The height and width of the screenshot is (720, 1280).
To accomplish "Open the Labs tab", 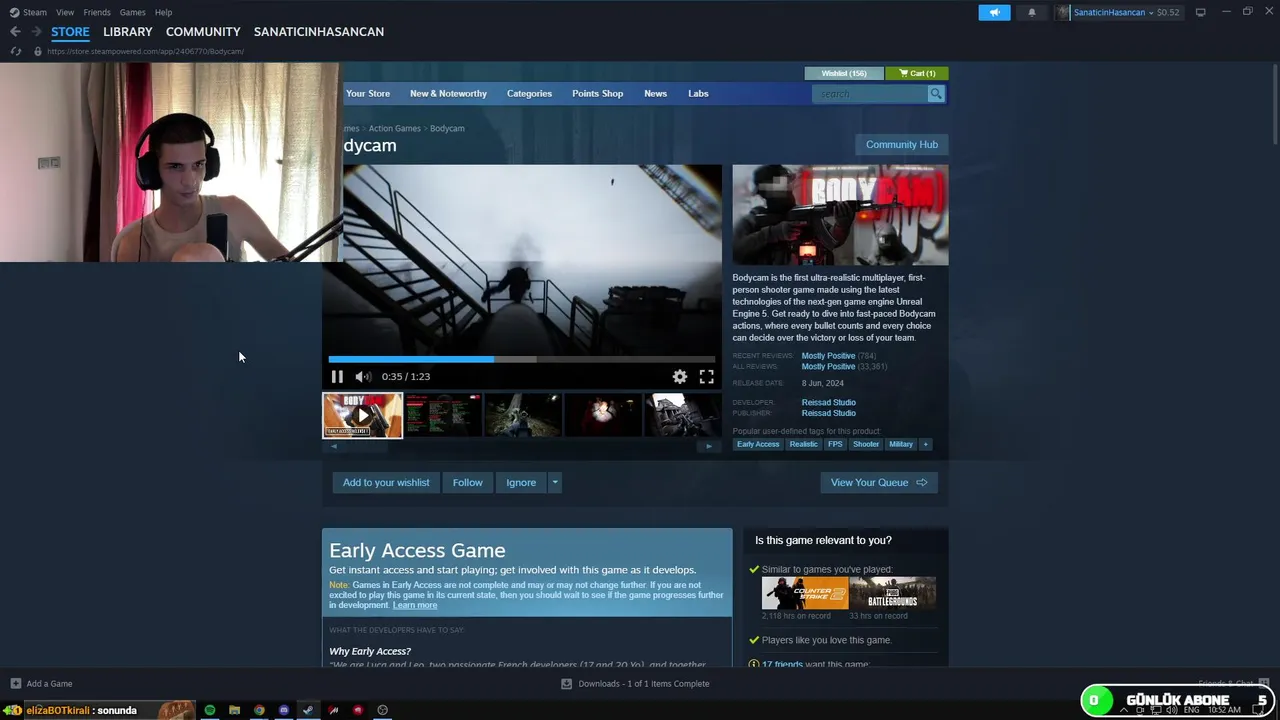I will coord(698,94).
